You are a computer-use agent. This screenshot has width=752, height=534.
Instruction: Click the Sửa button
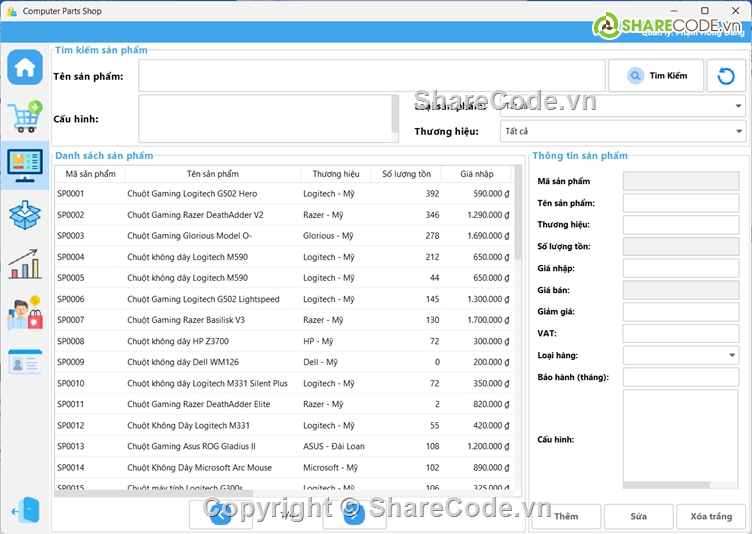(638, 516)
